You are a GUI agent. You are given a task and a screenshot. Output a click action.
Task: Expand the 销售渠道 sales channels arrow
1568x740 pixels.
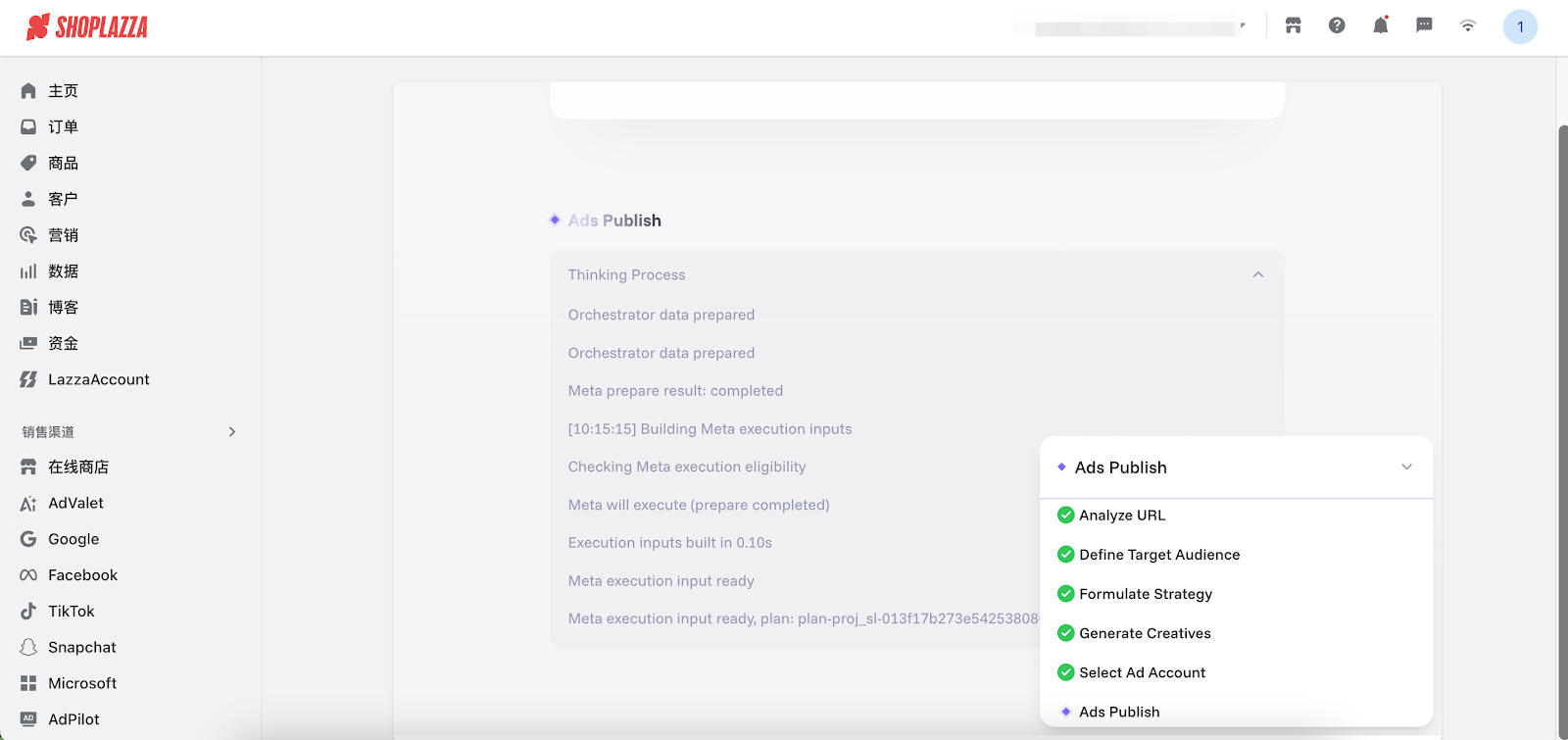[x=232, y=432]
